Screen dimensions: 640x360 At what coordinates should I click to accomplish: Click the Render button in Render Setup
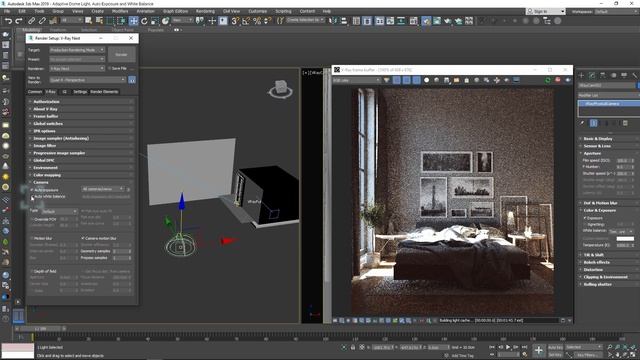(121, 54)
